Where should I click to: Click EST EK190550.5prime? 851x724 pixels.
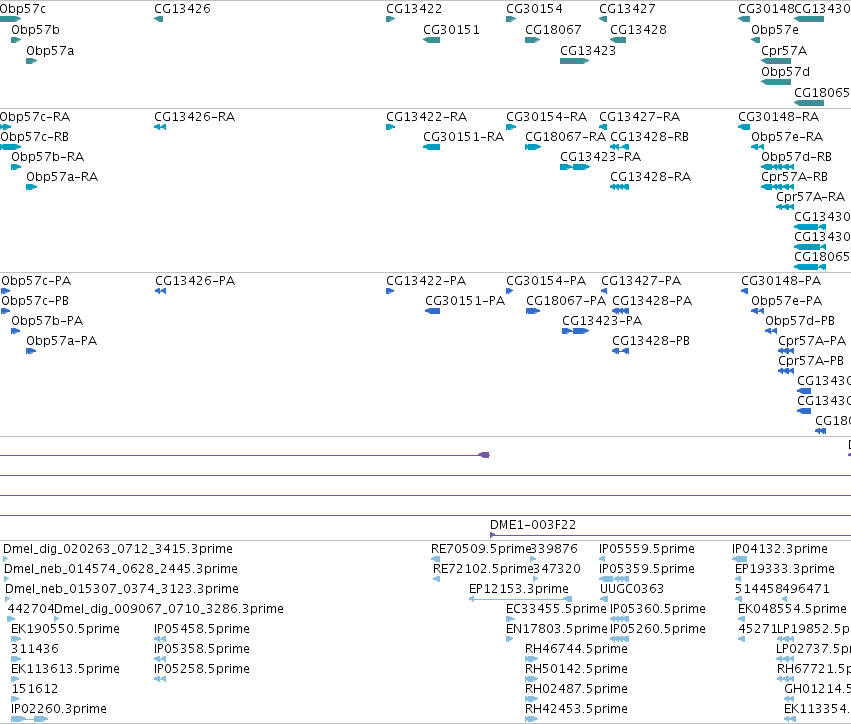click(x=65, y=629)
